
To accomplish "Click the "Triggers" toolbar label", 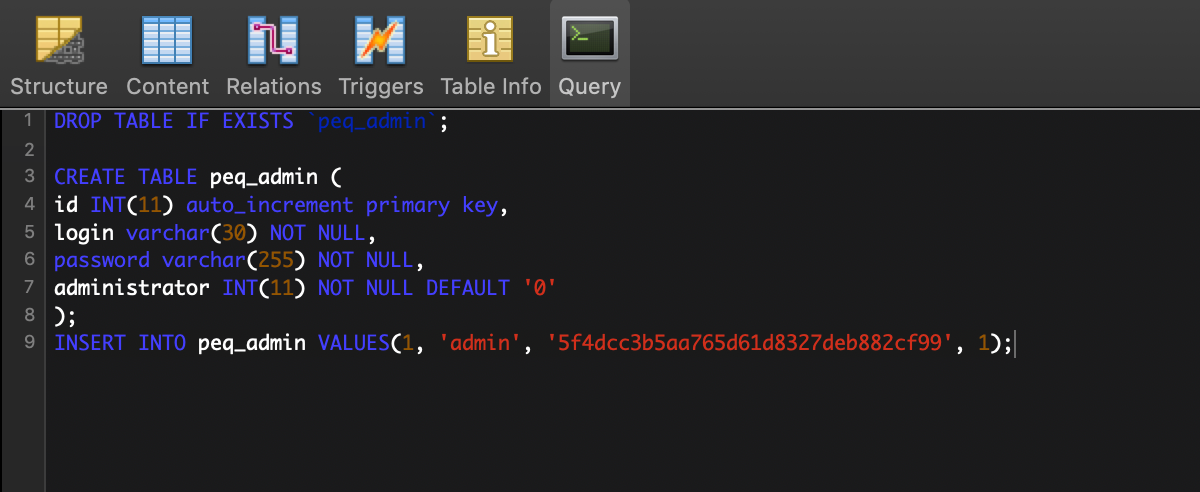I will coord(380,87).
